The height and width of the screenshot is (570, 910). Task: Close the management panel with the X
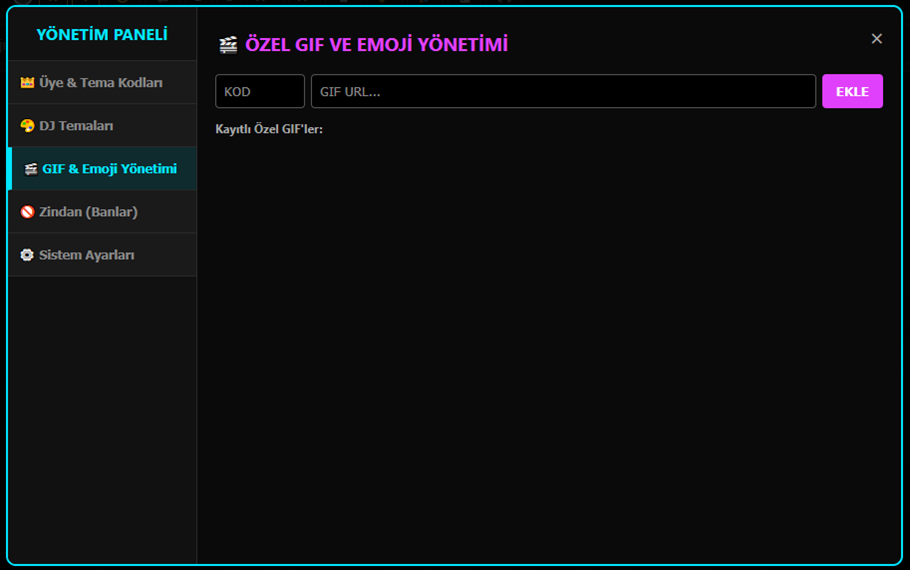[x=876, y=38]
